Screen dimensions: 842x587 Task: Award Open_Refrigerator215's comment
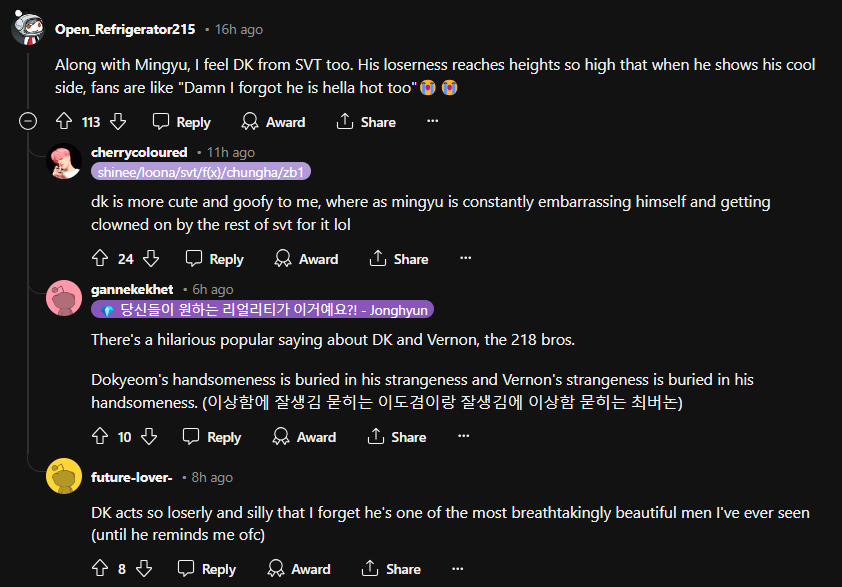click(273, 122)
